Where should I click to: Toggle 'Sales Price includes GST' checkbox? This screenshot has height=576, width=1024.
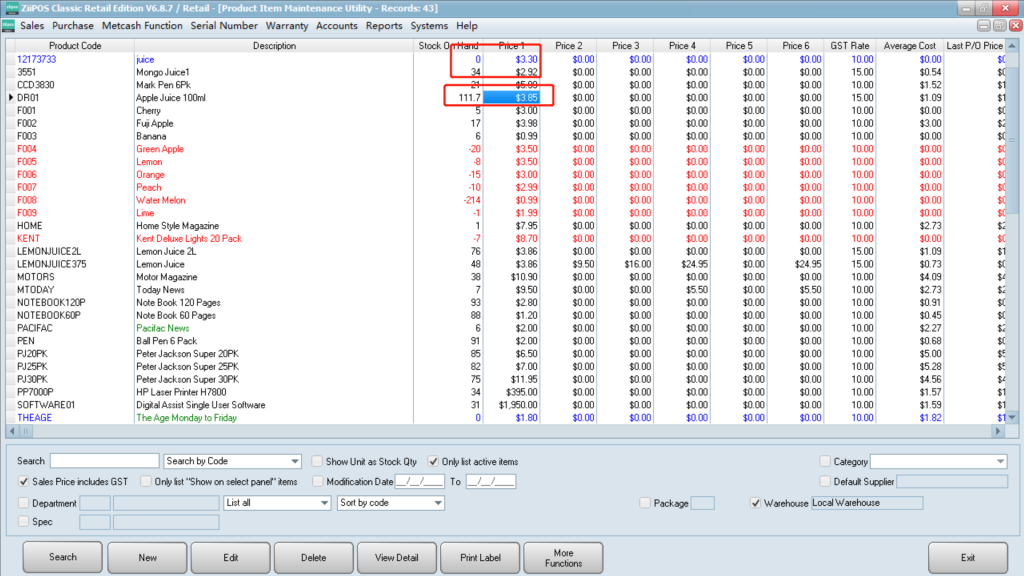(x=24, y=481)
